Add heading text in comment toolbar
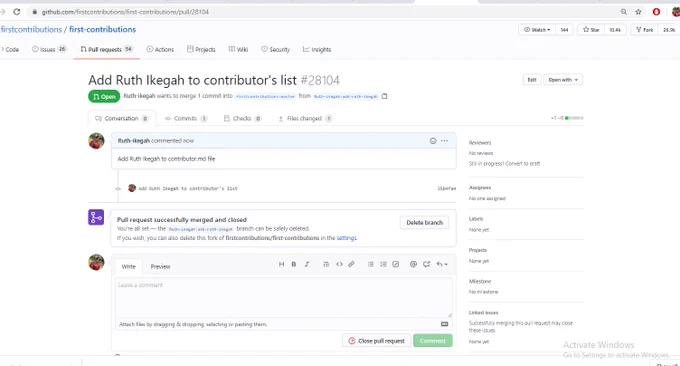680x366 pixels. coord(281,264)
